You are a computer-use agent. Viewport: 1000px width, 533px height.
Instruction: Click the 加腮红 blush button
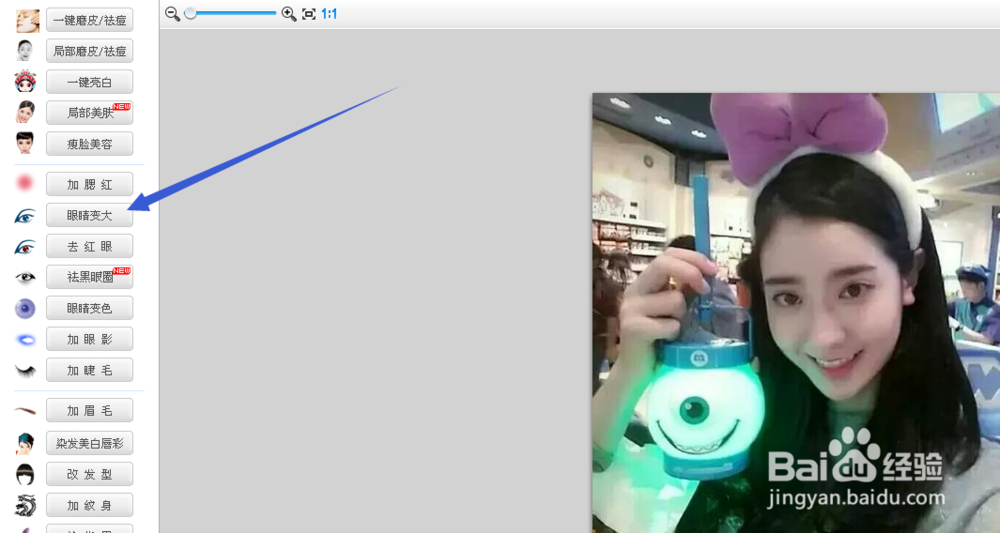point(89,184)
